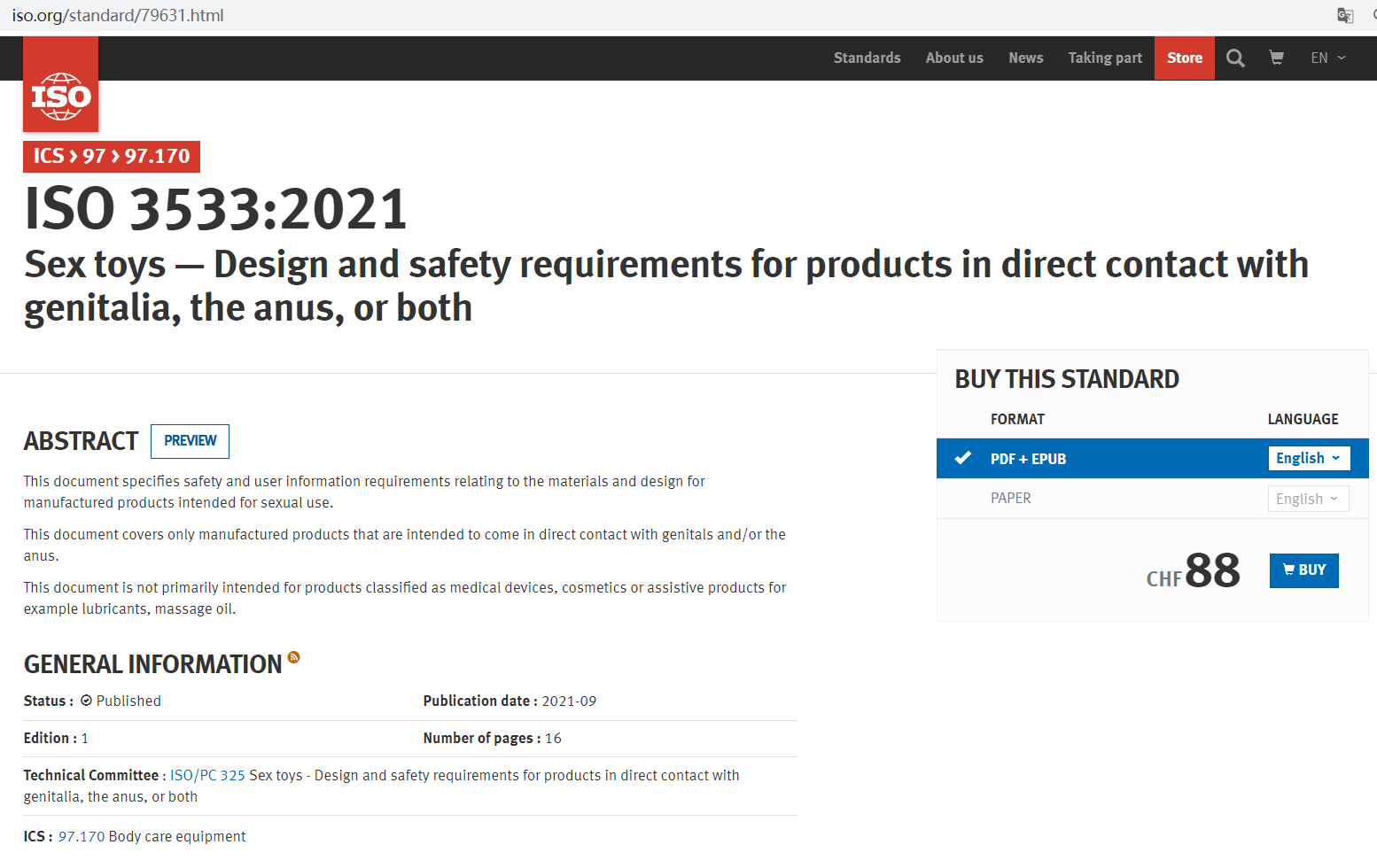Open the EN language dropdown
Image resolution: width=1377 pixels, height=868 pixels.
coord(1328,58)
